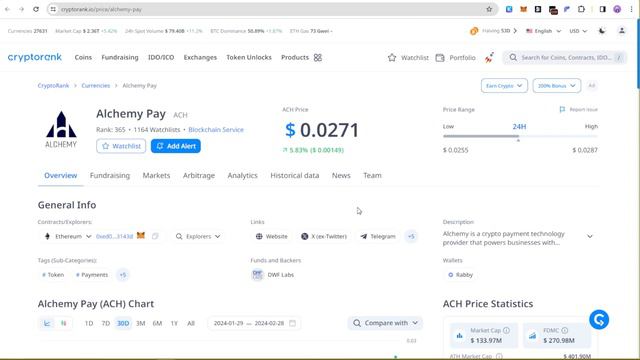This screenshot has height=360, width=640.
Task: Bookmark this page with star icon
Action: [489, 9]
